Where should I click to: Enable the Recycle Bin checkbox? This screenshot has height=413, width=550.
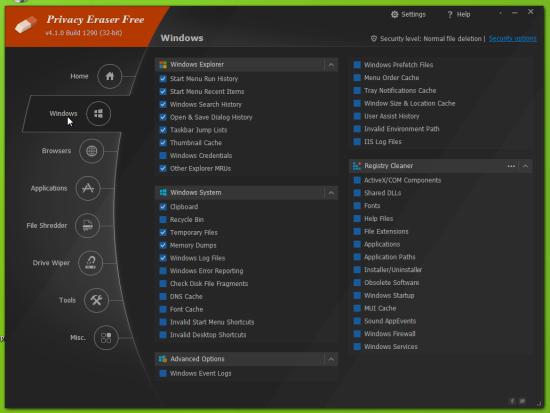click(163, 220)
